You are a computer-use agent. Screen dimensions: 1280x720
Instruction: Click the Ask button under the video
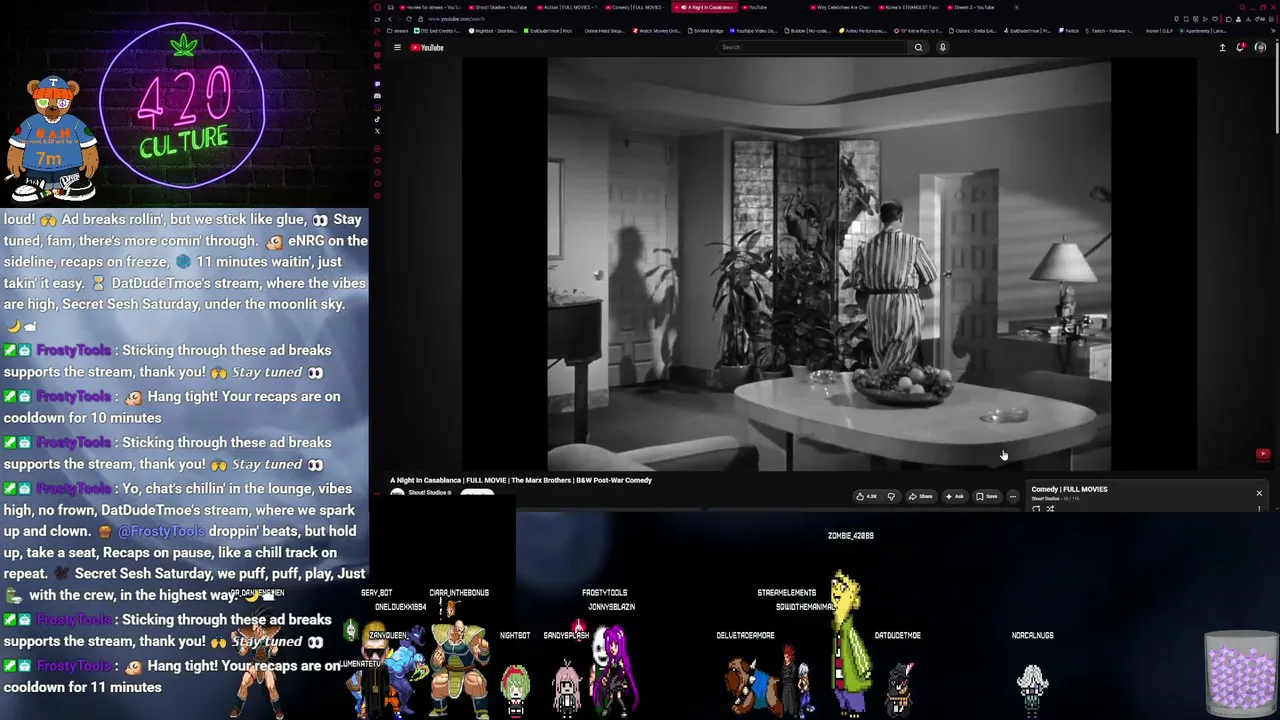955,496
